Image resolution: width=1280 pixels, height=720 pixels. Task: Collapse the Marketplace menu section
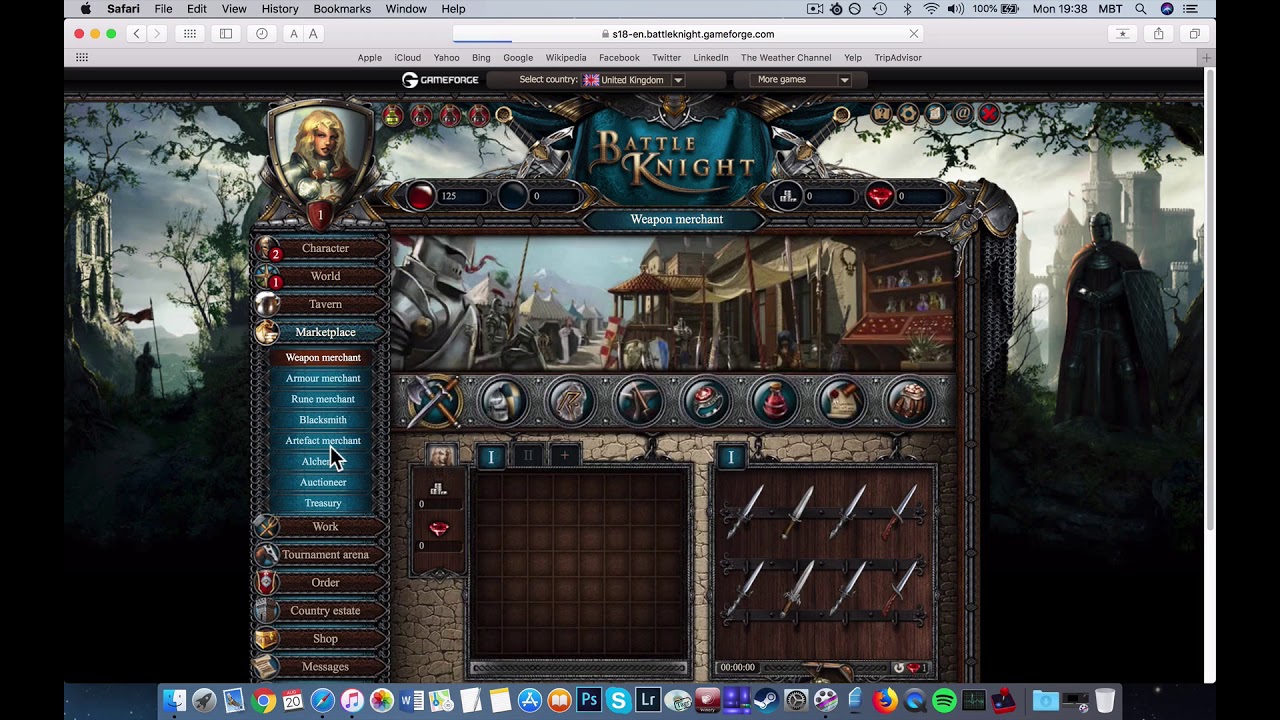(325, 332)
